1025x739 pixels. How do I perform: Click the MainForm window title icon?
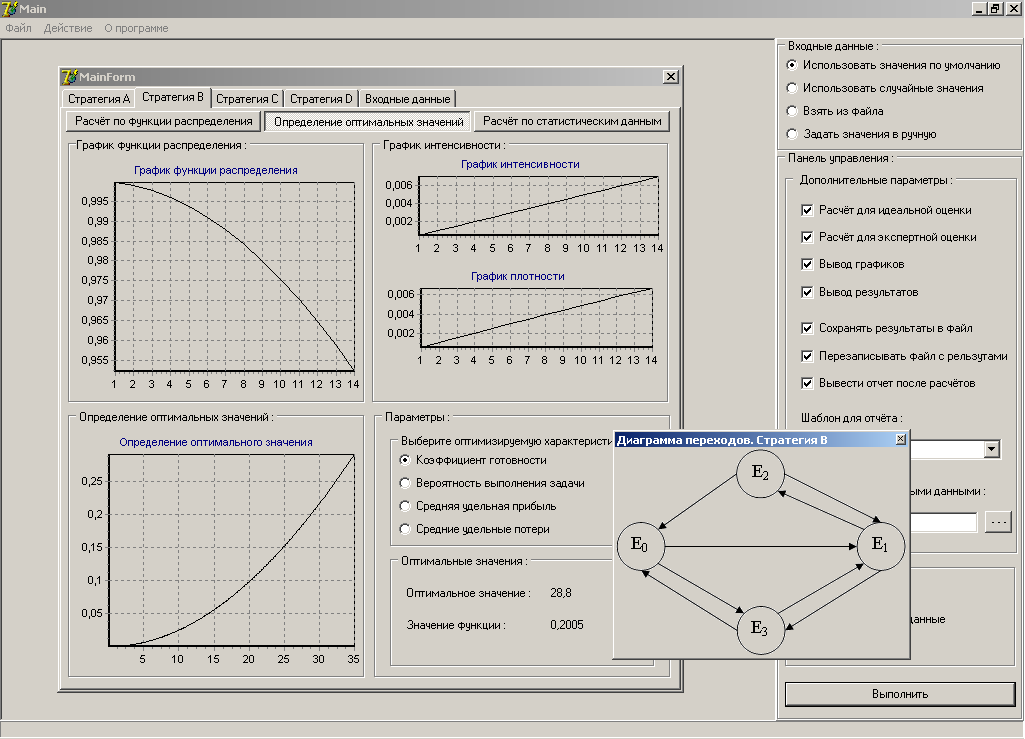click(x=69, y=77)
